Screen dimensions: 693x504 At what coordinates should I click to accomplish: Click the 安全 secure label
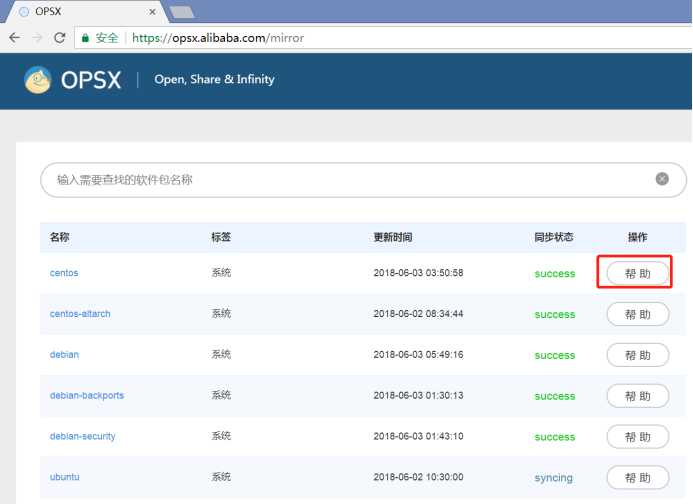107,38
